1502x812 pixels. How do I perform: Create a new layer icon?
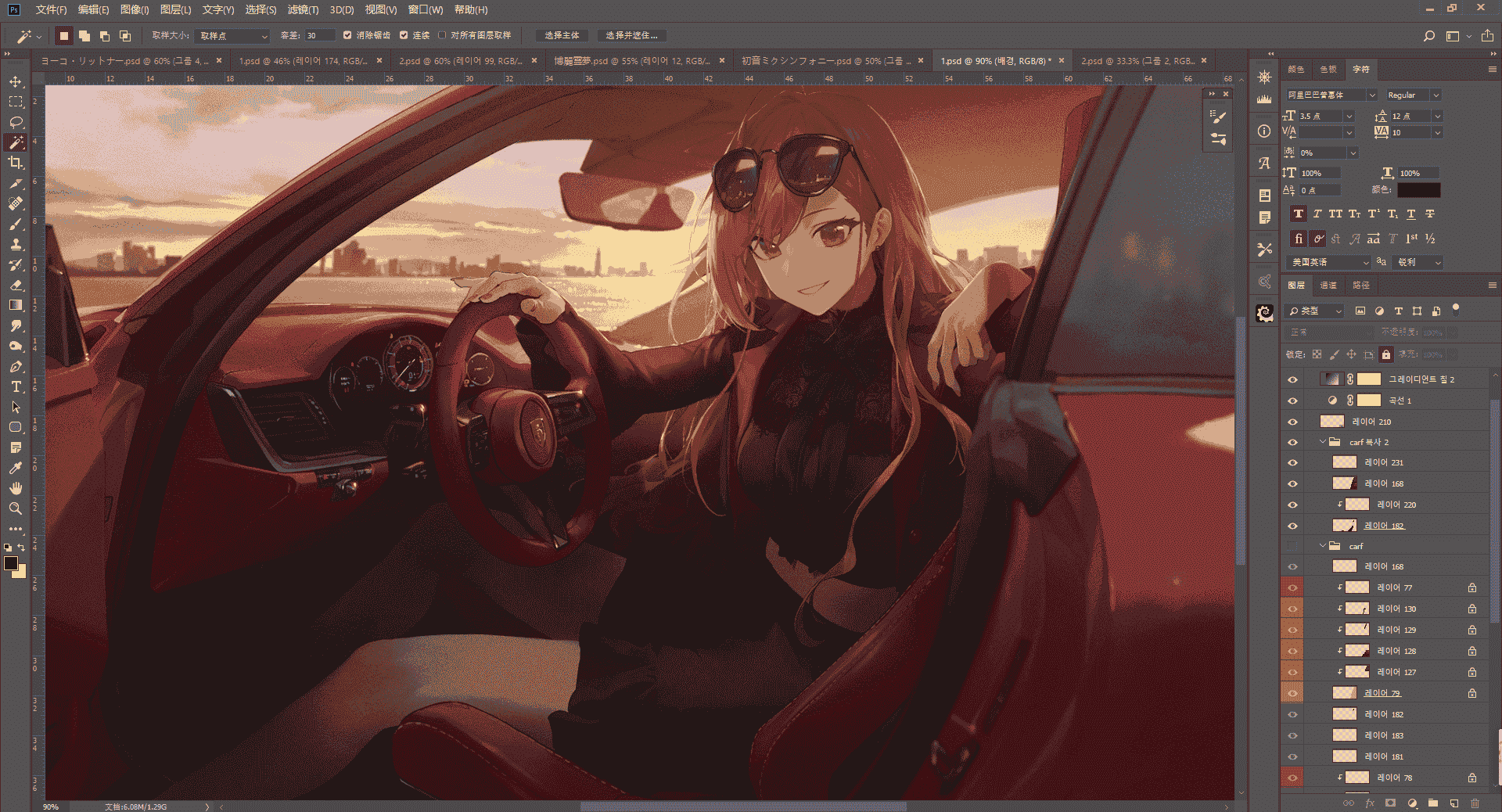tap(1453, 803)
